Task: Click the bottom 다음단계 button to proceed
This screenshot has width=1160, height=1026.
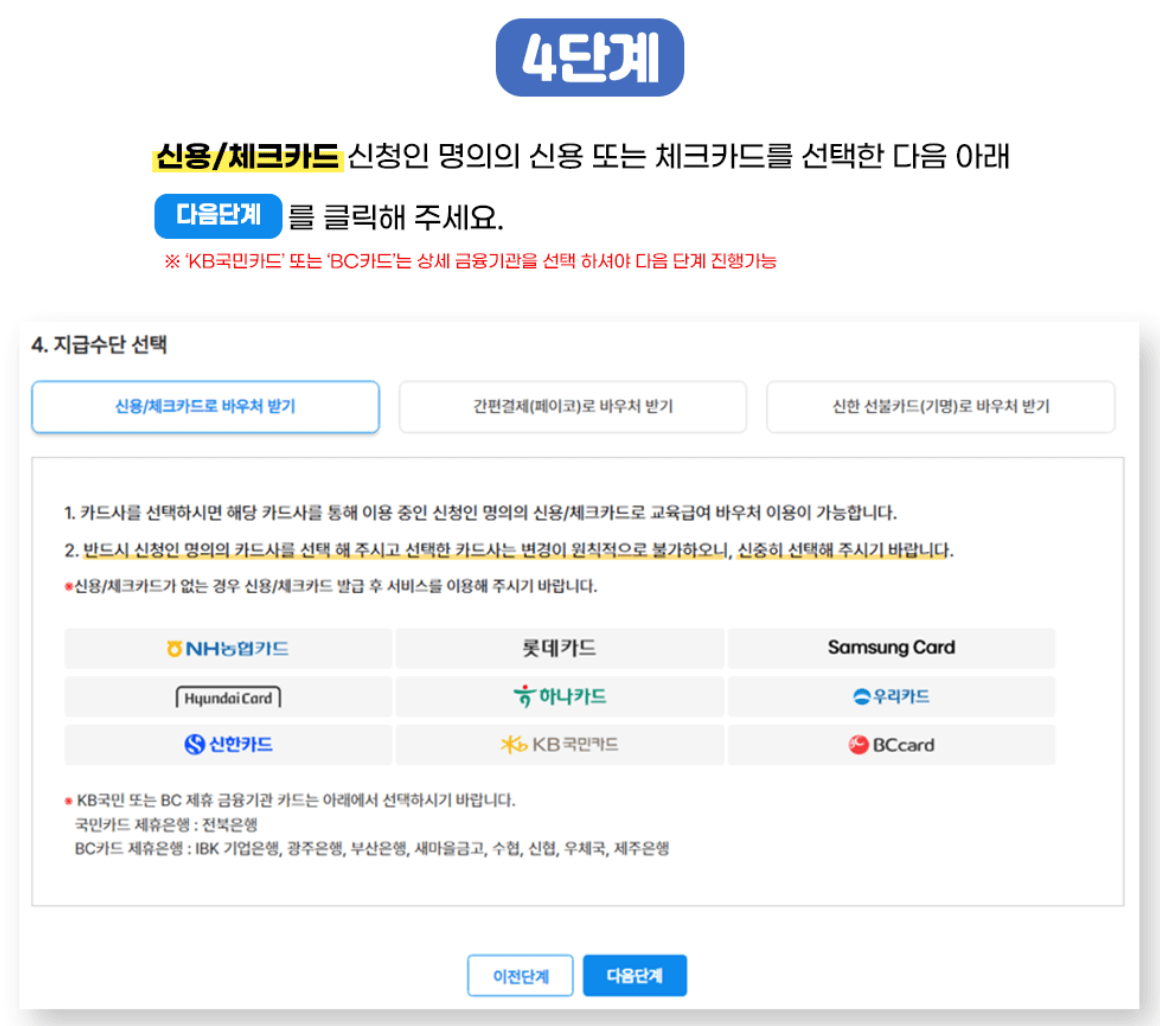Action: click(x=635, y=976)
